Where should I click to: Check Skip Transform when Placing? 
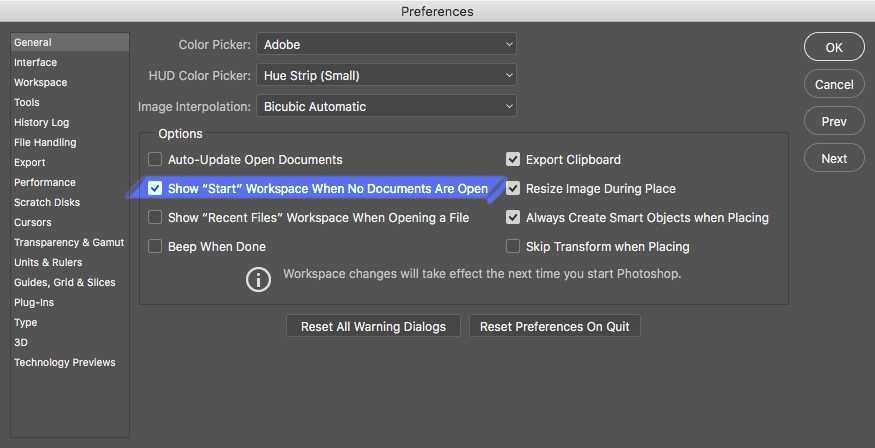[513, 246]
